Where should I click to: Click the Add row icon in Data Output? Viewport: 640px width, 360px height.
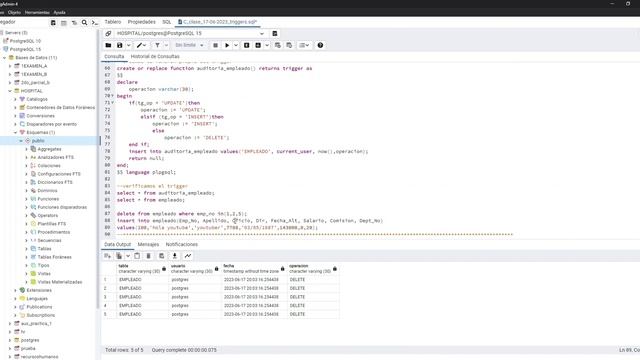tap(107, 256)
